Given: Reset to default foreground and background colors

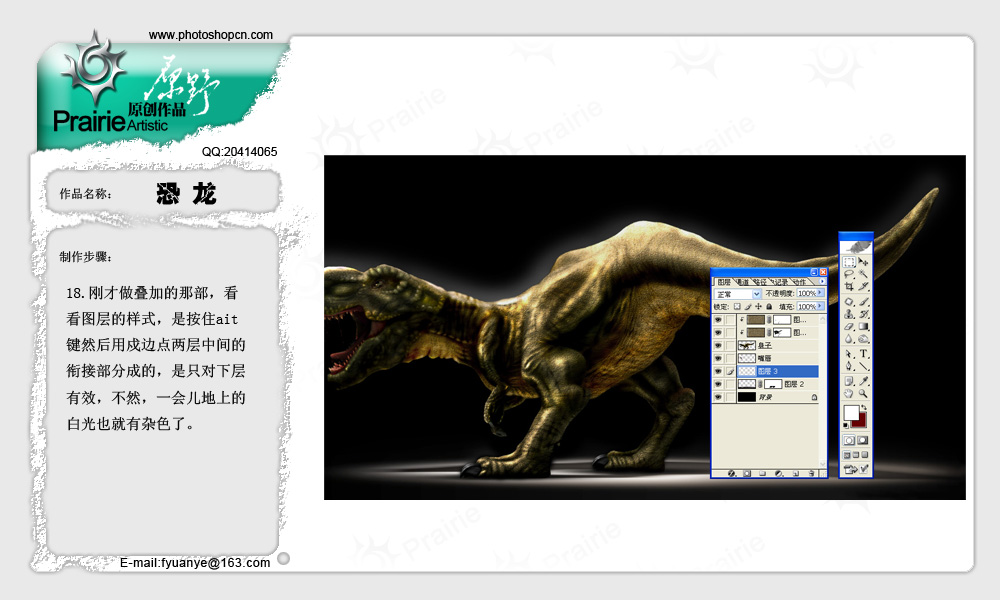Looking at the screenshot, I should [846, 425].
